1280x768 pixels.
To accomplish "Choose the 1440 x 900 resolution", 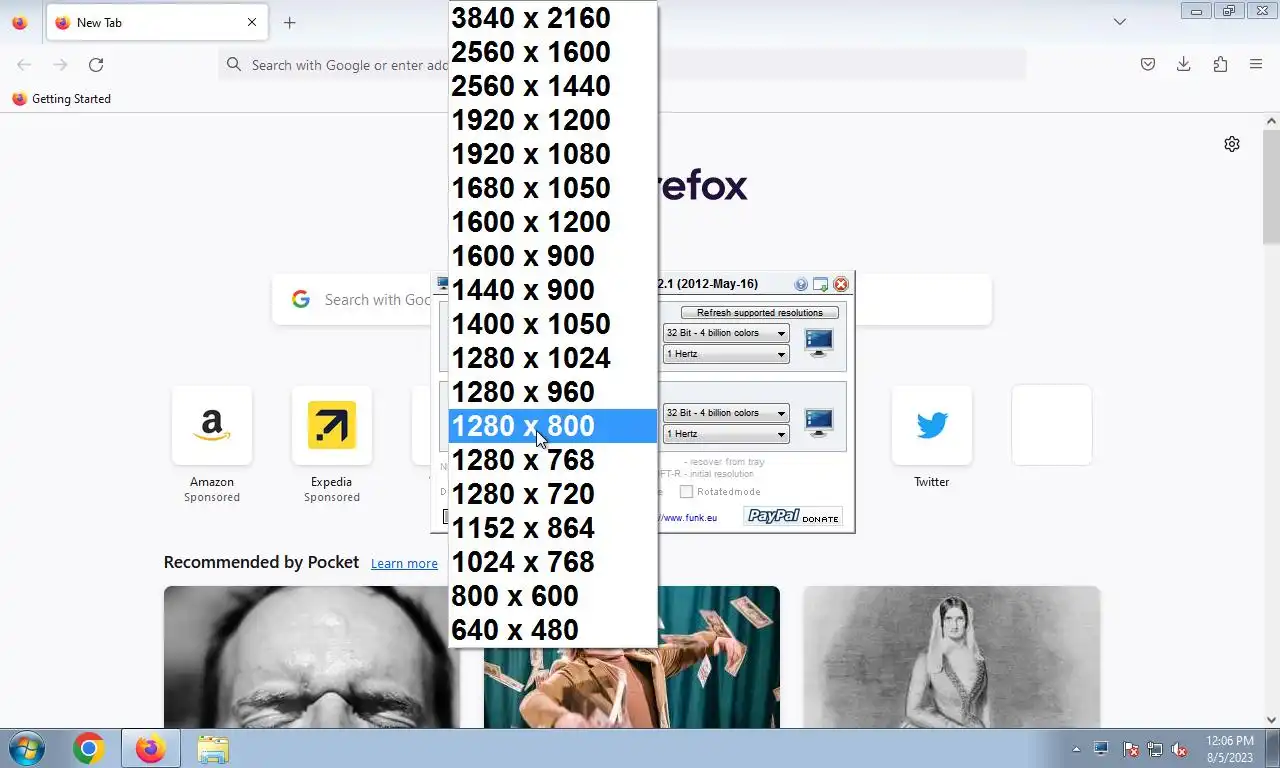I will click(x=553, y=290).
